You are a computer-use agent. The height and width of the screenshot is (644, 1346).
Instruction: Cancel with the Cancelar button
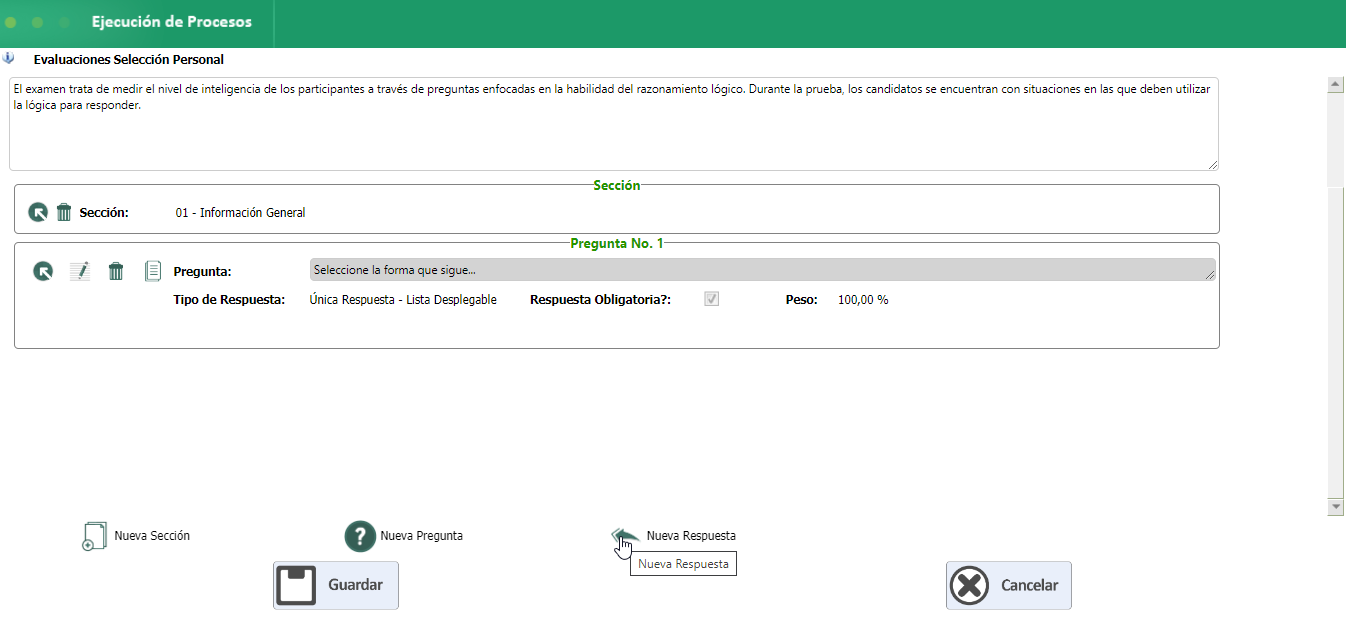click(1009, 585)
